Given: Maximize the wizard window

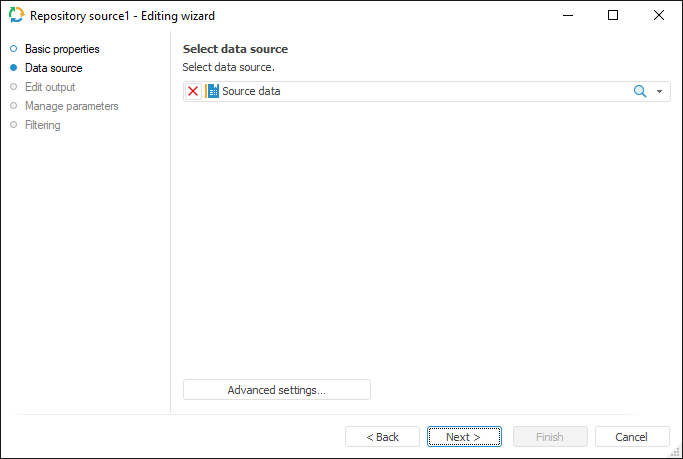Looking at the screenshot, I should pyautogui.click(x=613, y=16).
